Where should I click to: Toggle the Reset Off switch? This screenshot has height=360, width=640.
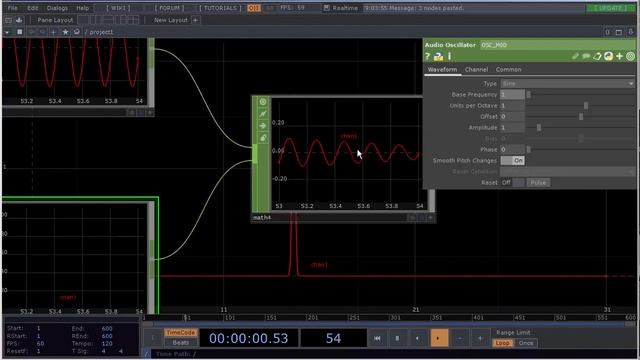513,182
